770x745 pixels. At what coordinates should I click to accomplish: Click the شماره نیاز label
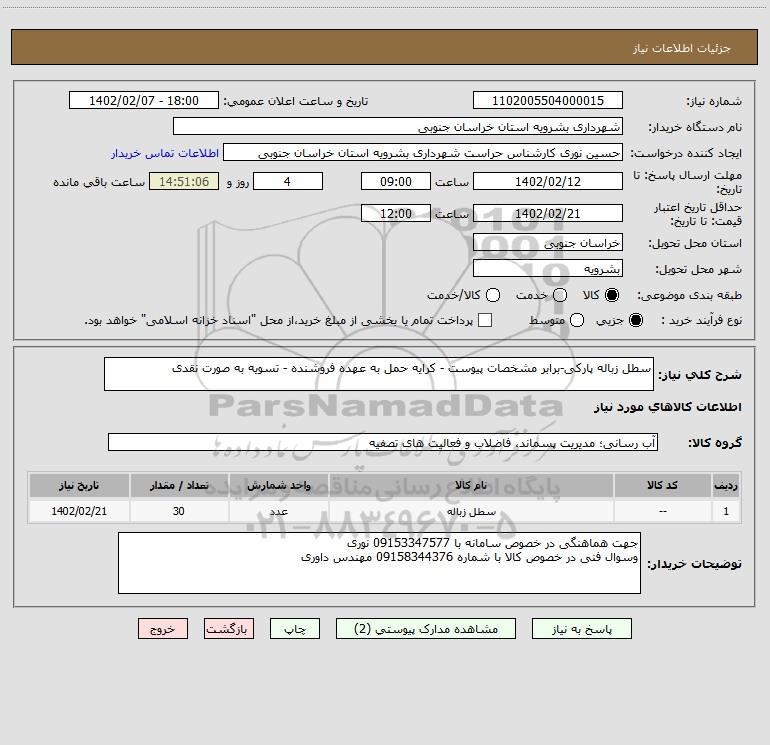click(714, 101)
